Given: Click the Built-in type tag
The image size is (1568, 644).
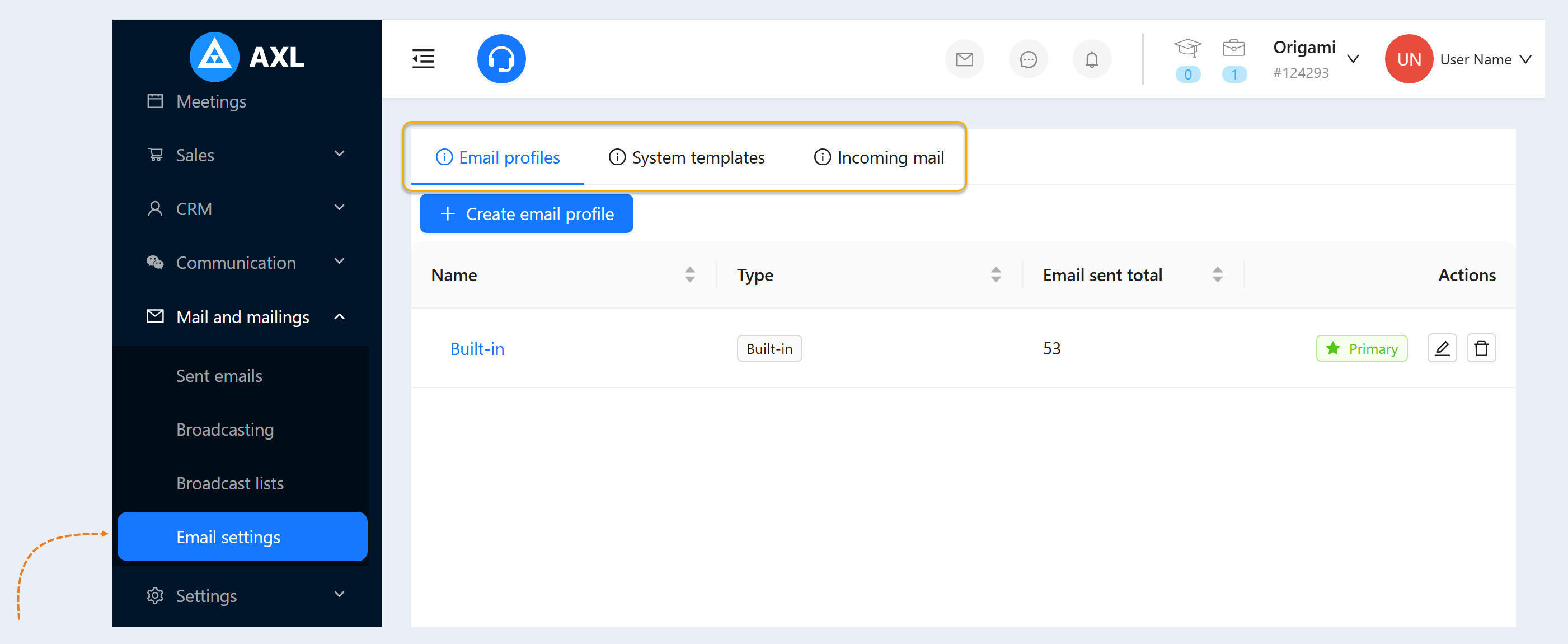Looking at the screenshot, I should tap(769, 348).
